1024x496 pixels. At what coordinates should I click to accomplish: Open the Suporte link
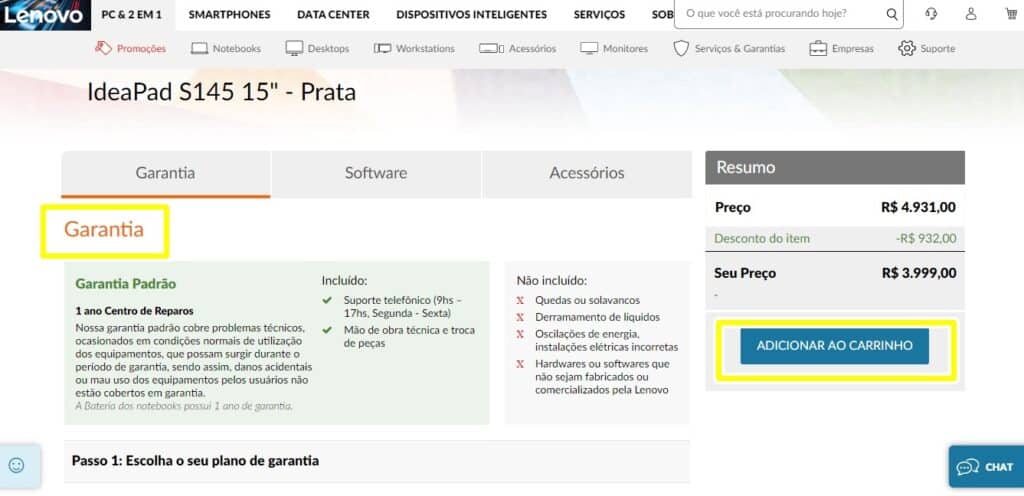tap(938, 48)
